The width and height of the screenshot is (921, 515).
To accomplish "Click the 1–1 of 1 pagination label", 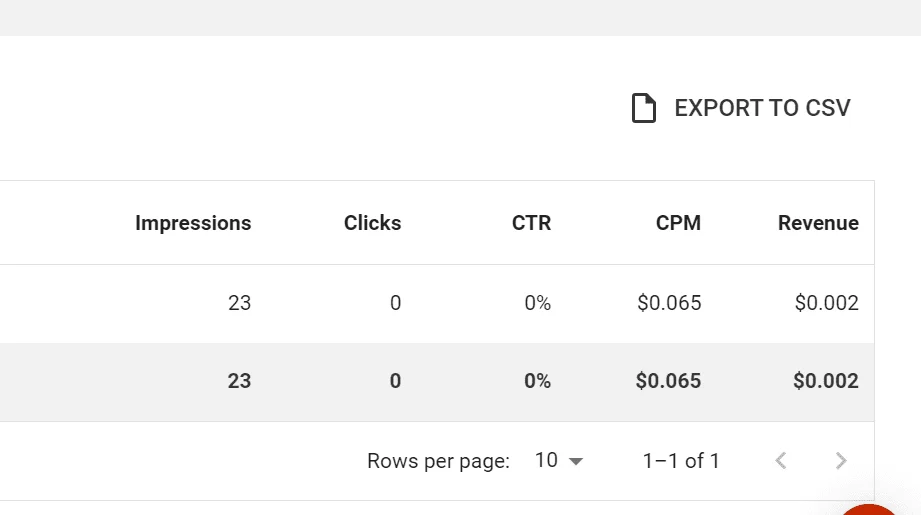I will (681, 461).
